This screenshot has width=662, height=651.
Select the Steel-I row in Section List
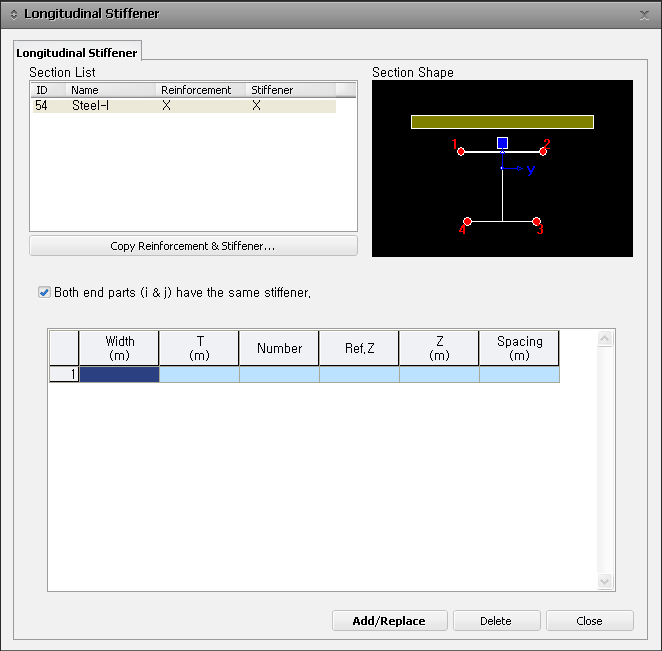click(184, 106)
